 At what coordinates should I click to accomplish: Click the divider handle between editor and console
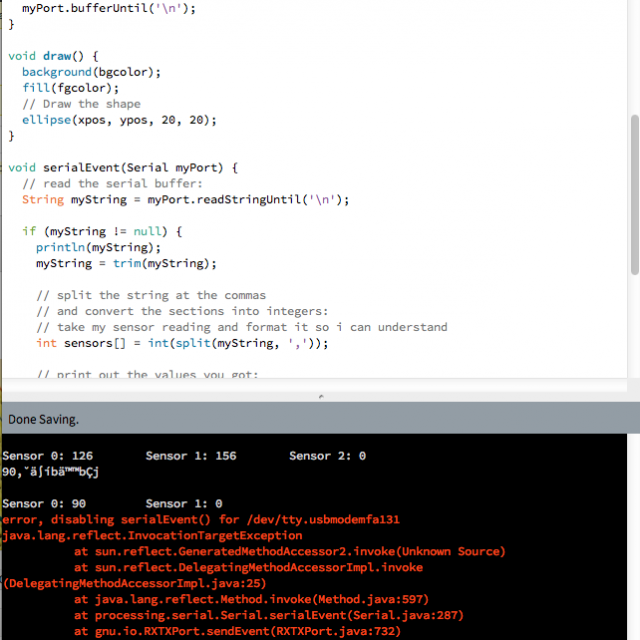click(x=320, y=396)
